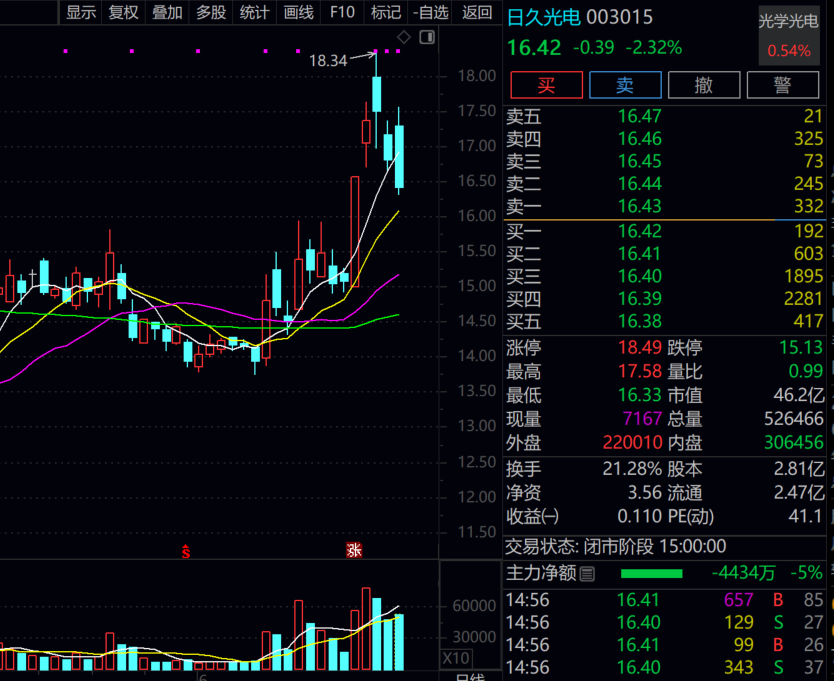Select 买一 price 16.42

(x=639, y=231)
